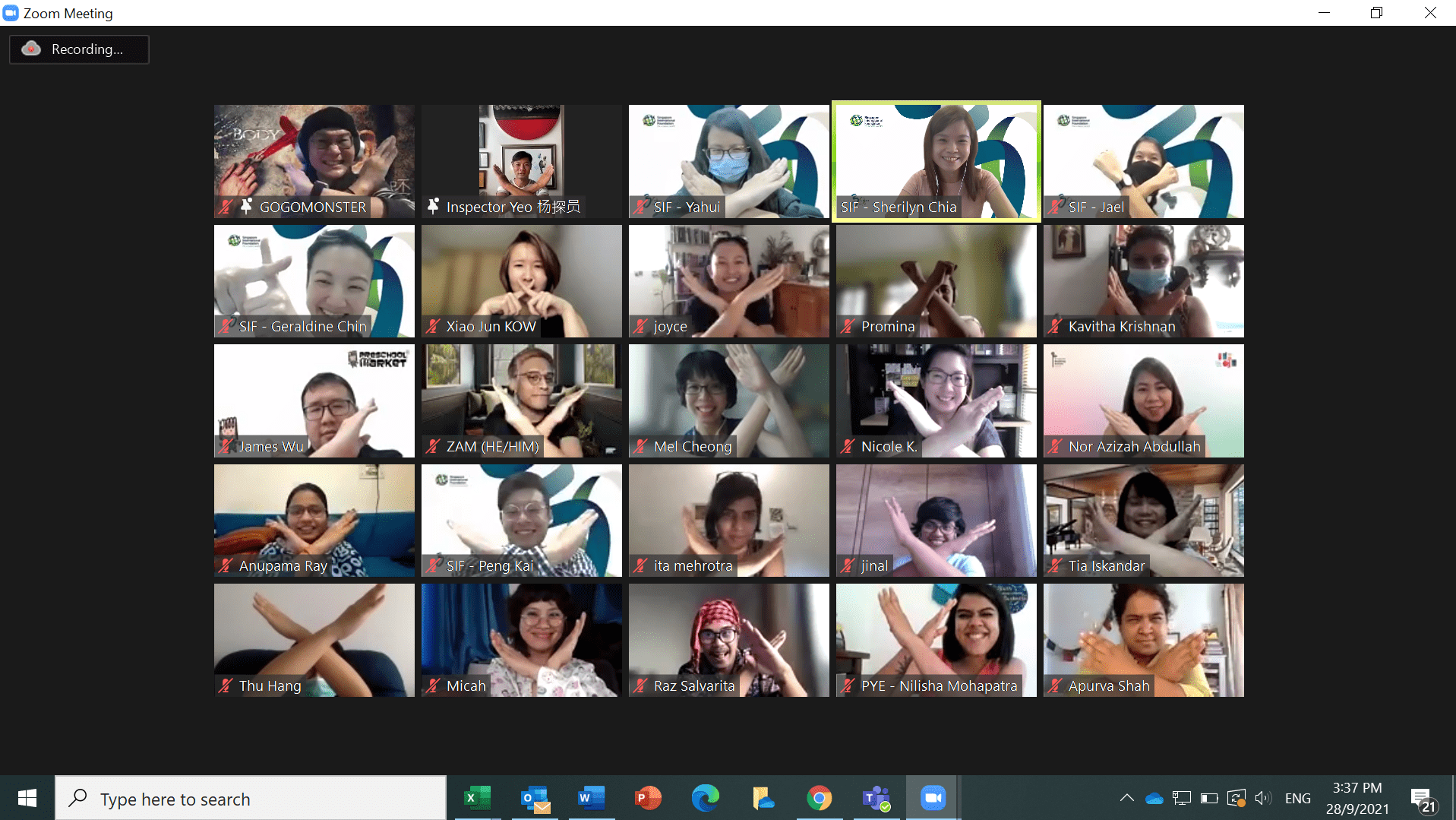Click the pin icon beside Inspector Yeo
The width and height of the screenshot is (1456, 820).
[433, 206]
